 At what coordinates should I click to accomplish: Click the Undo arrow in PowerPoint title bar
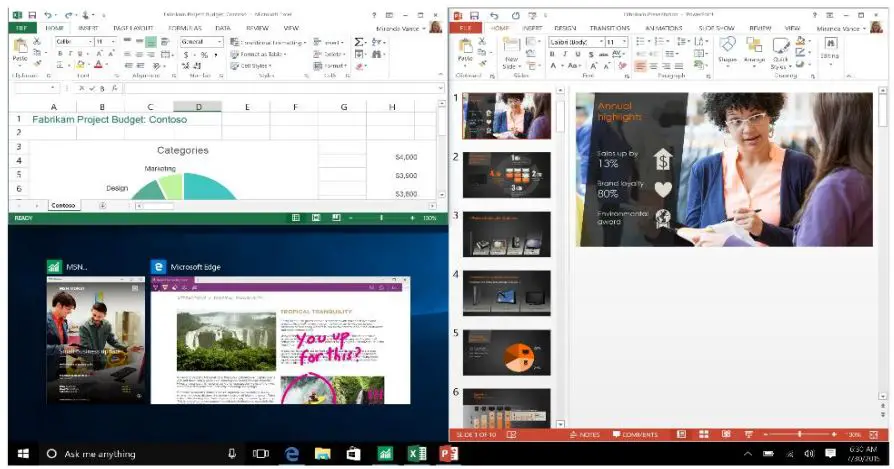494,15
